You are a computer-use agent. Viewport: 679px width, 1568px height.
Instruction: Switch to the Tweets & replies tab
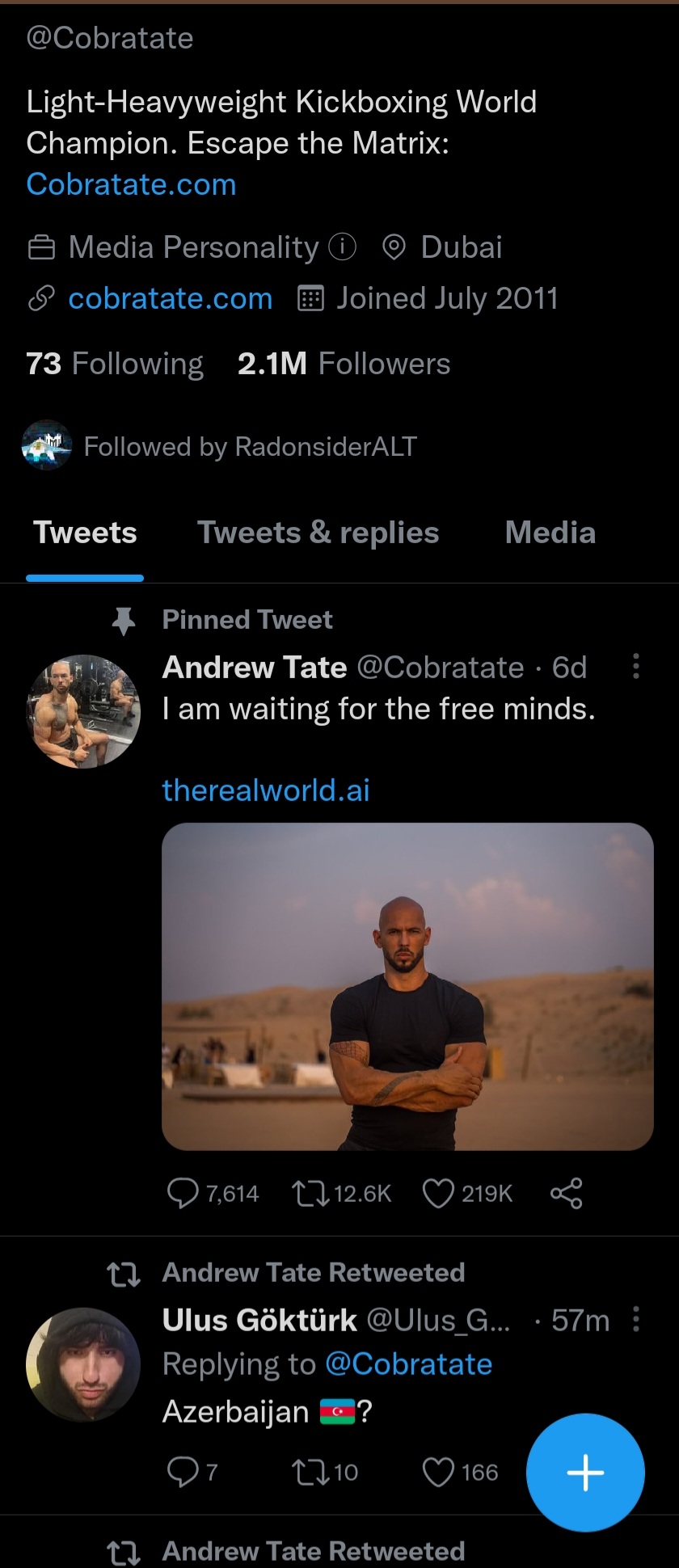pos(318,533)
